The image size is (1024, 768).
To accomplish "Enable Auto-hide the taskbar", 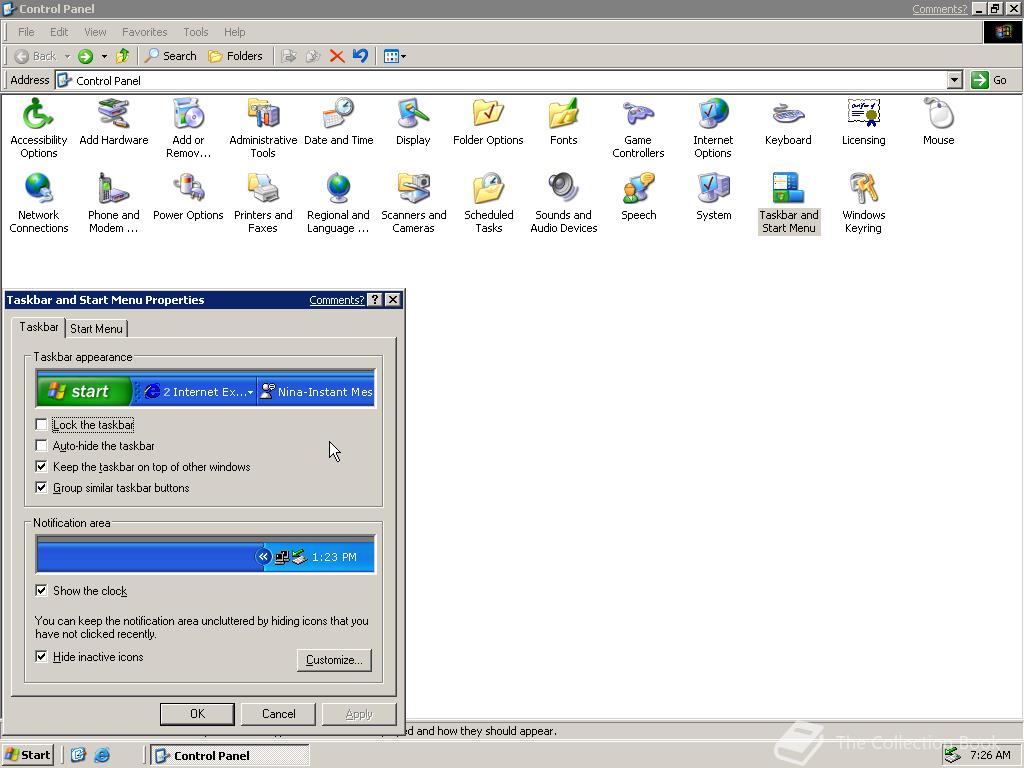I will click(41, 445).
